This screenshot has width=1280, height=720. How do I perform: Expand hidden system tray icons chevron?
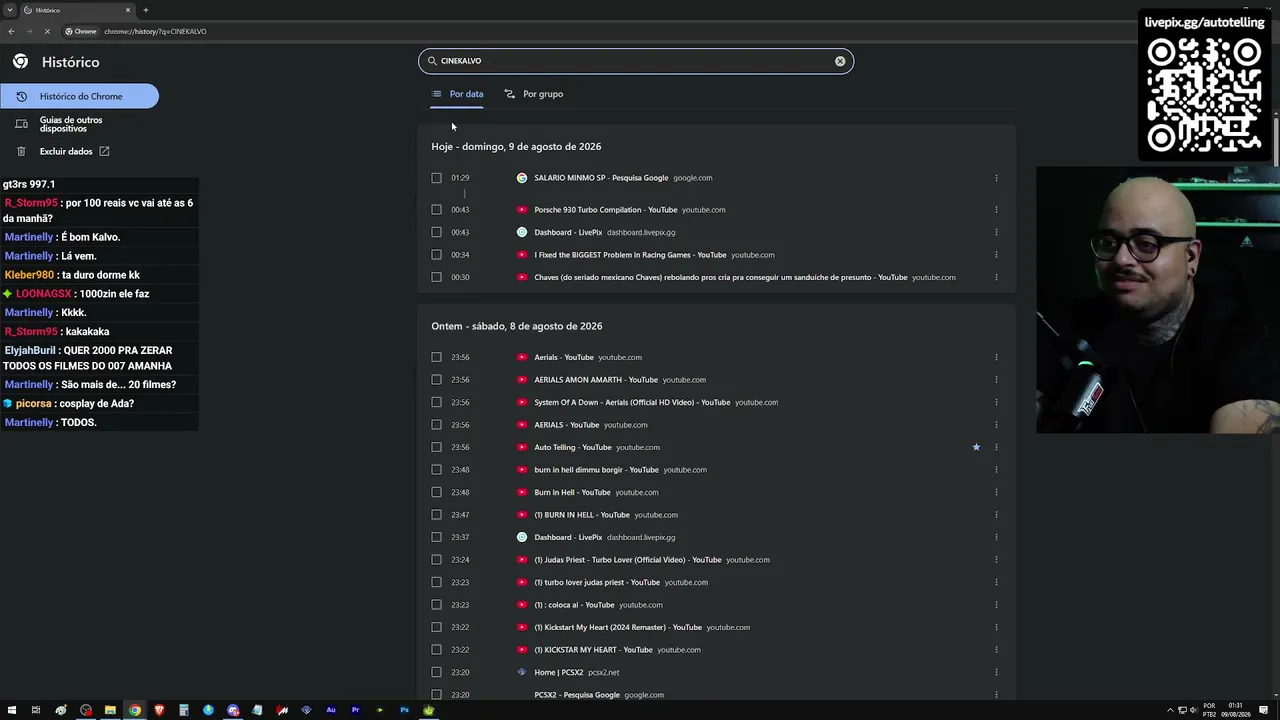(1170, 710)
